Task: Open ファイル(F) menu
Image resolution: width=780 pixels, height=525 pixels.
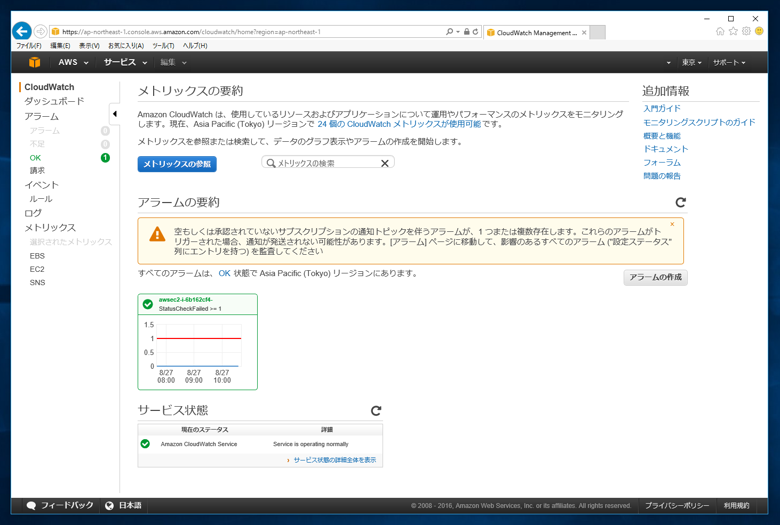Action: tap(29, 45)
